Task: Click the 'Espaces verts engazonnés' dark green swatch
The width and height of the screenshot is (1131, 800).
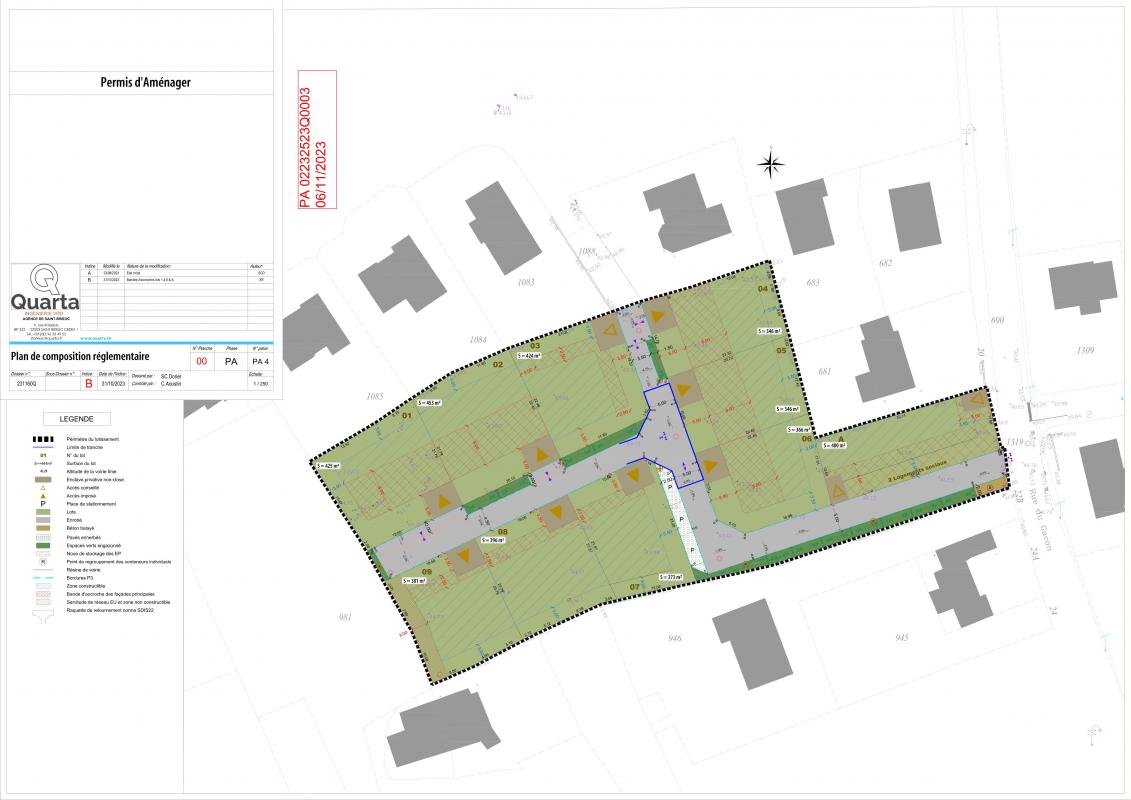Action: pyautogui.click(x=43, y=545)
